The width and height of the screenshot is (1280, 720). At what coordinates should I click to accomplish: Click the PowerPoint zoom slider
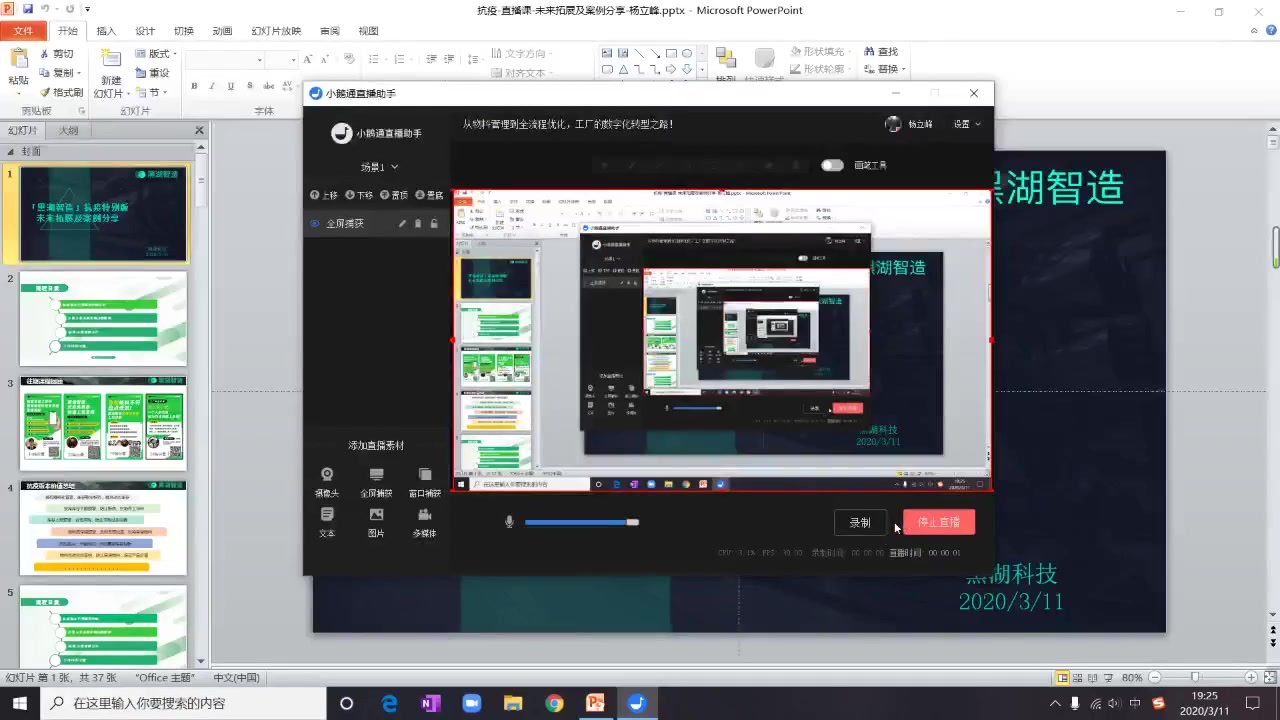1194,677
